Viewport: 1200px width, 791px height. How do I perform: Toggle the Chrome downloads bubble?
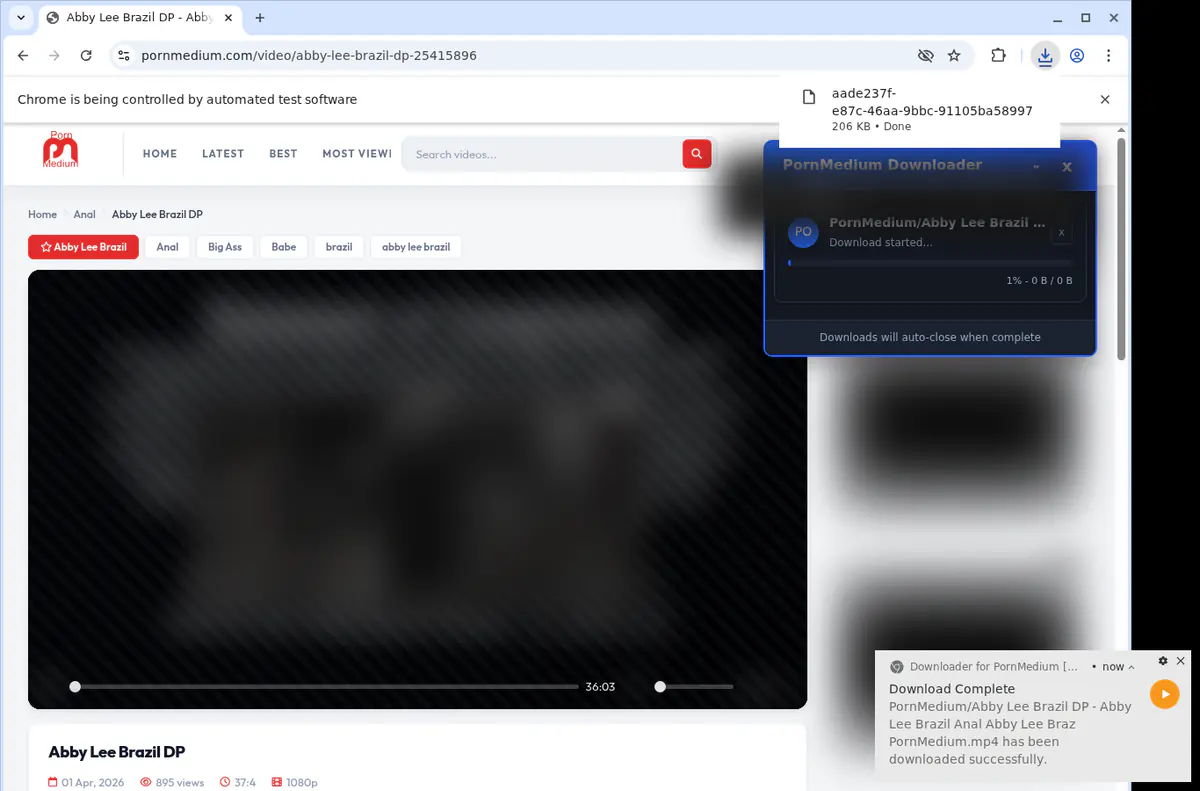click(1045, 56)
